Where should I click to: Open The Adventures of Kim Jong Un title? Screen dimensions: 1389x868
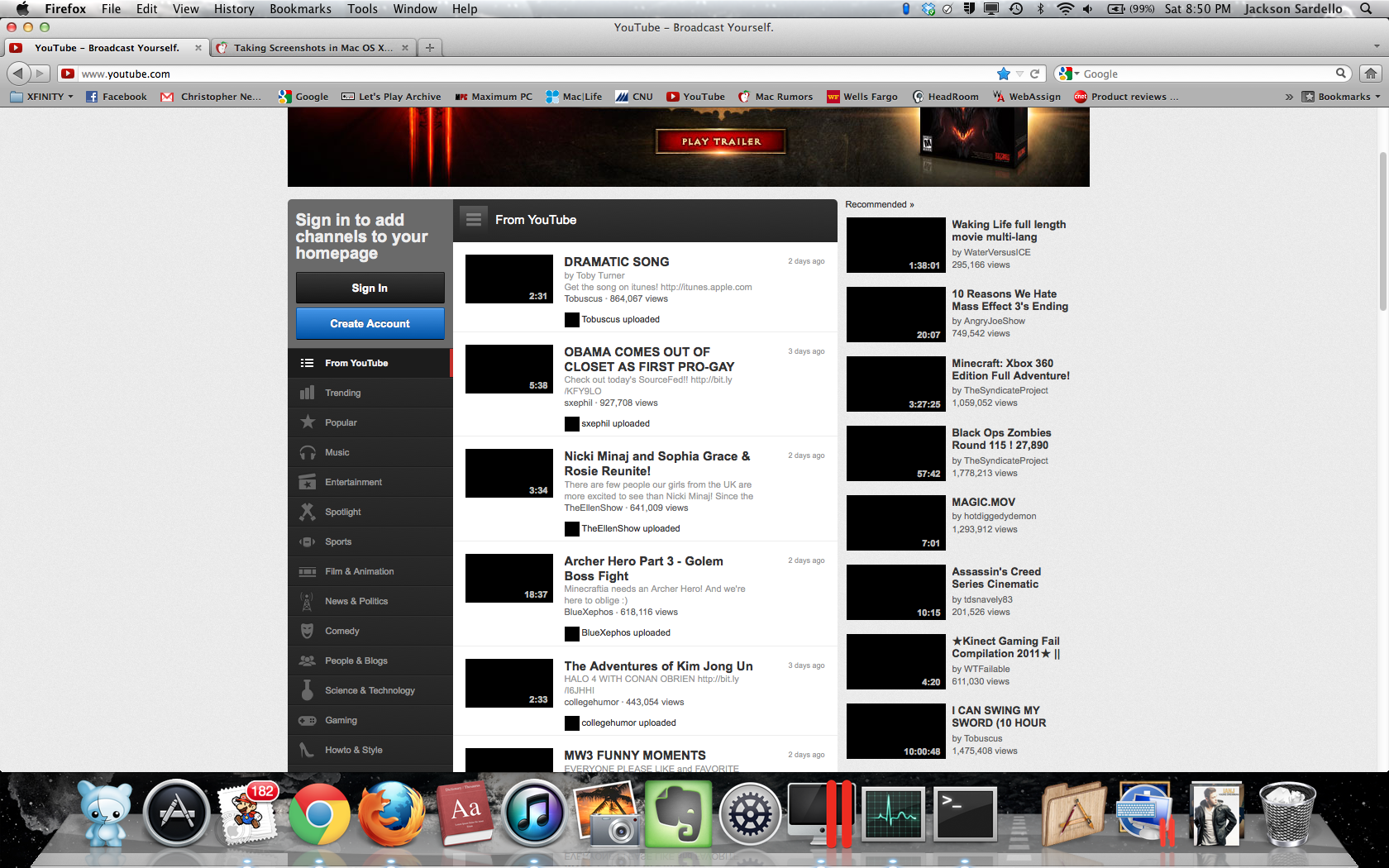click(658, 665)
